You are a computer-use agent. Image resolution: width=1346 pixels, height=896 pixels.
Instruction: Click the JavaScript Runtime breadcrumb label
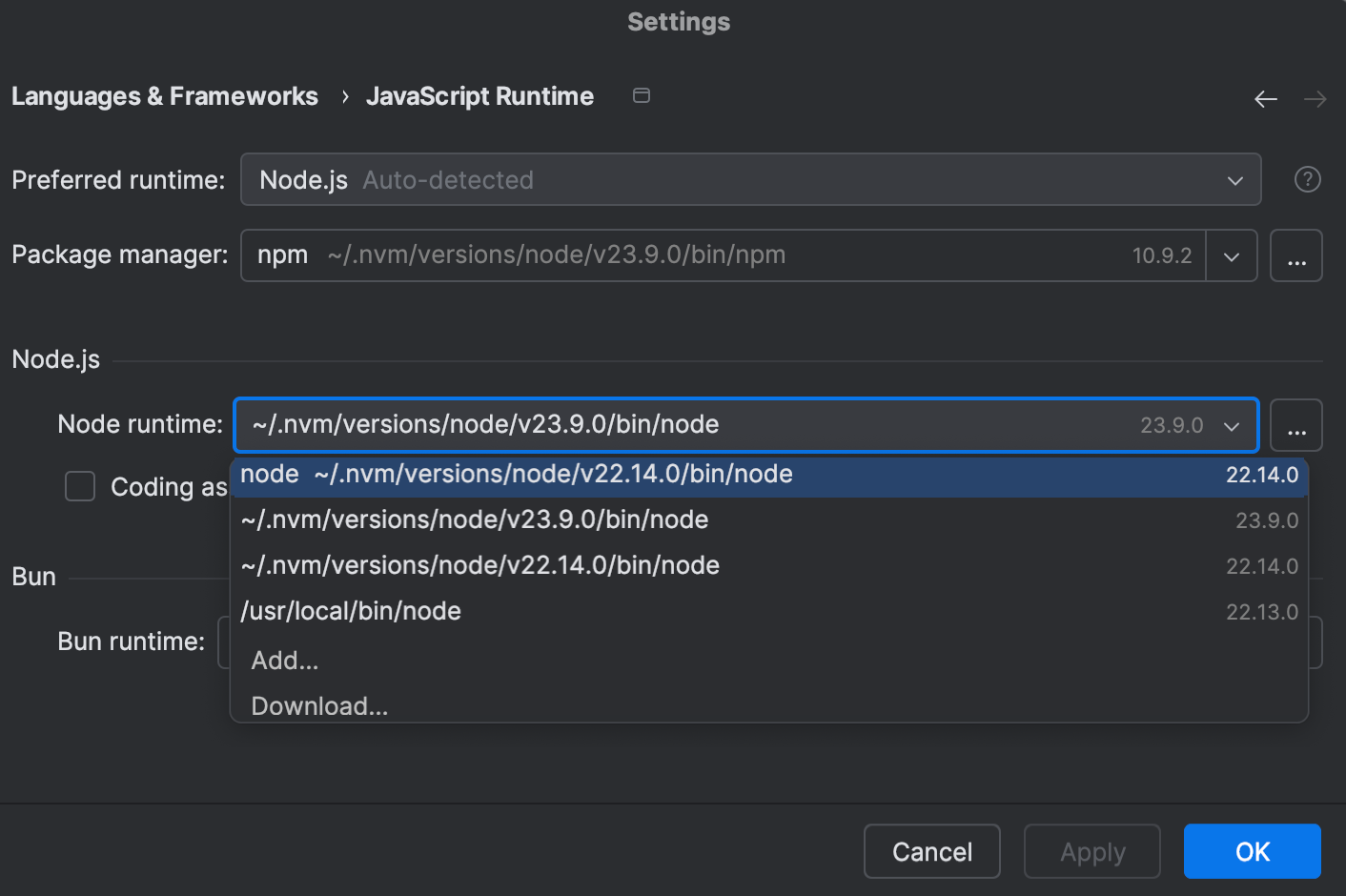pos(479,95)
